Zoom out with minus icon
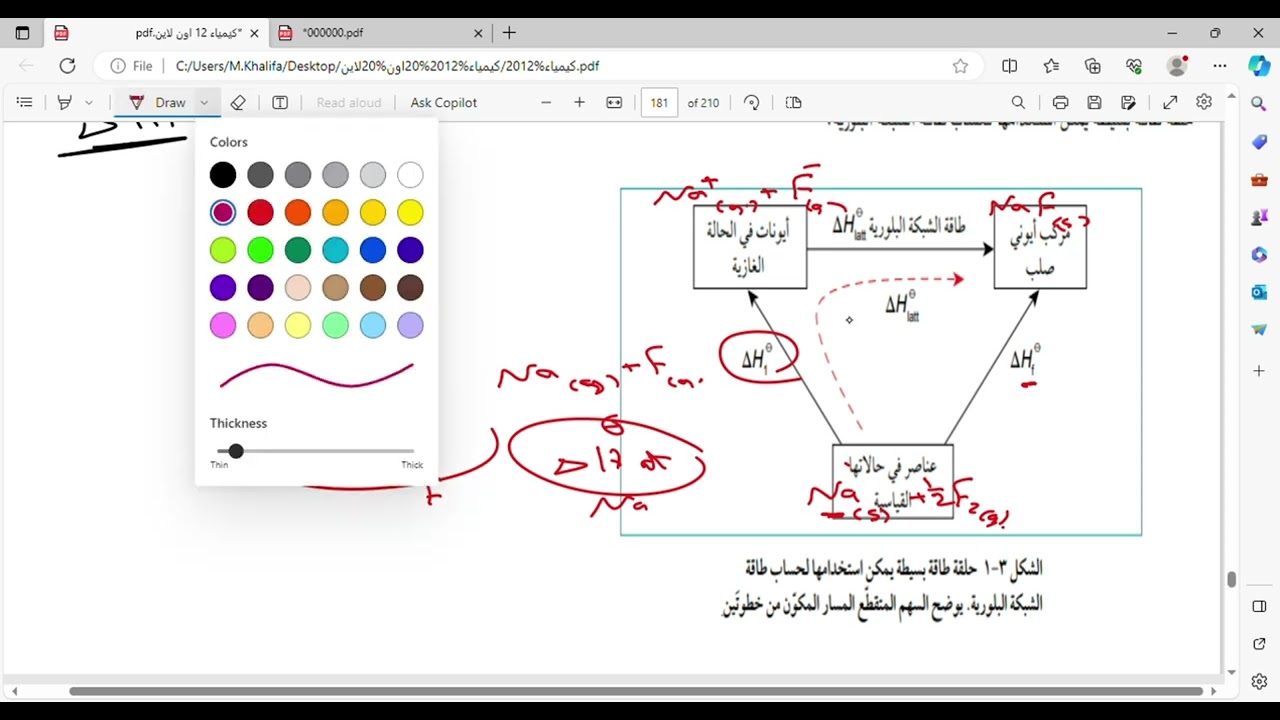 coord(546,102)
